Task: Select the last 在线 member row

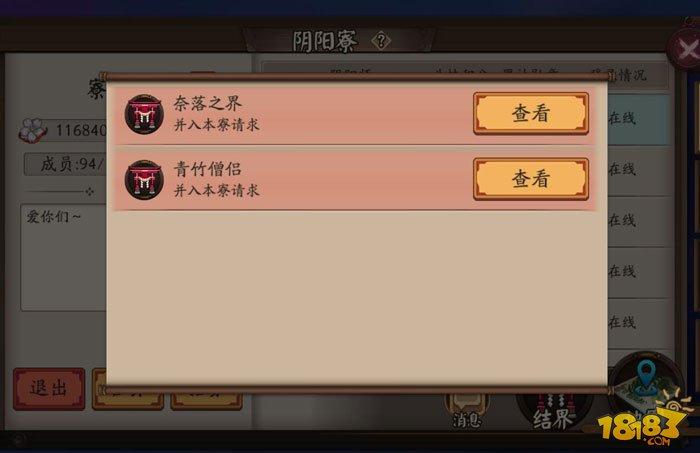Action: [638, 322]
